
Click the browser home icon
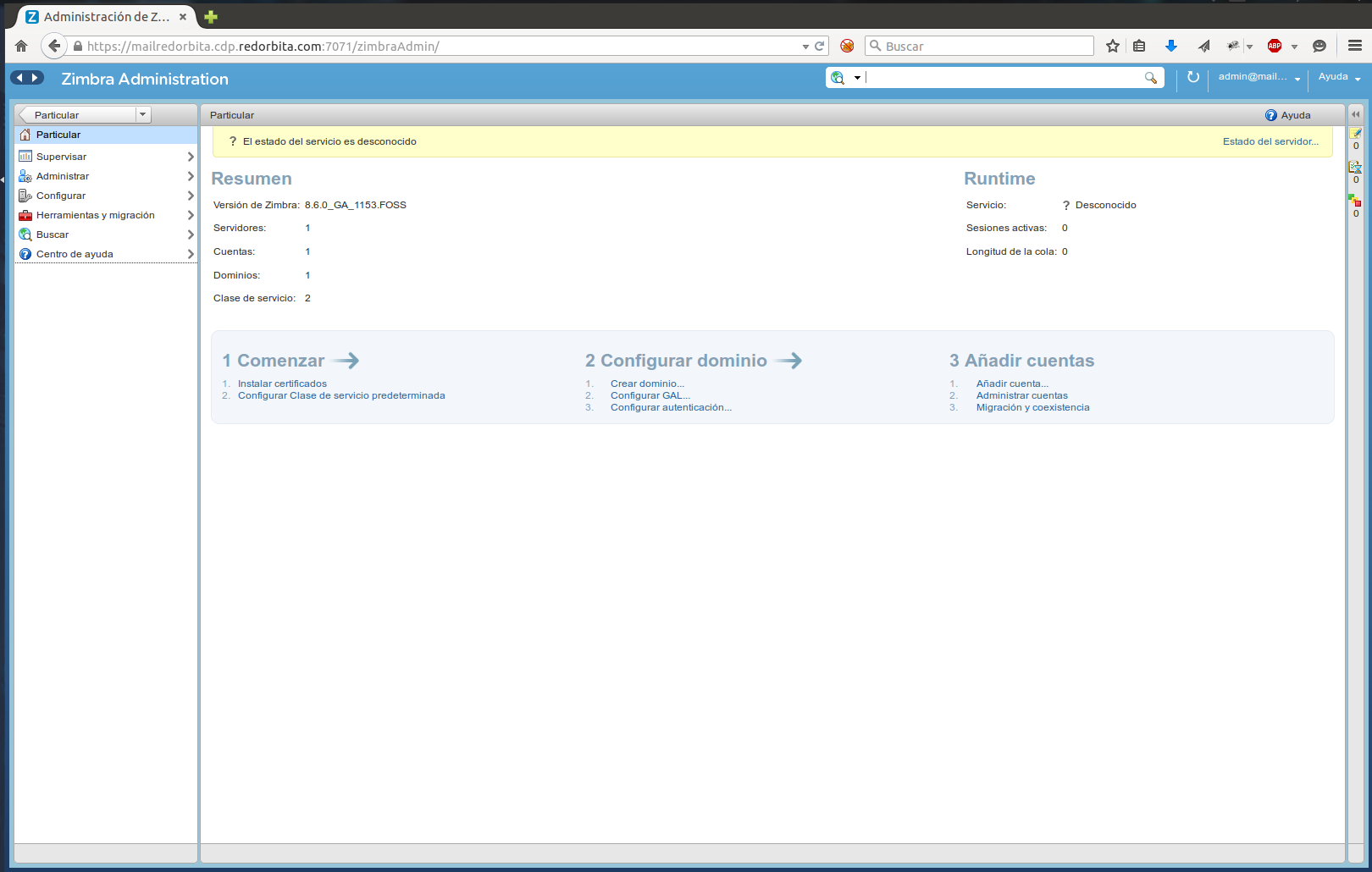coord(21,47)
